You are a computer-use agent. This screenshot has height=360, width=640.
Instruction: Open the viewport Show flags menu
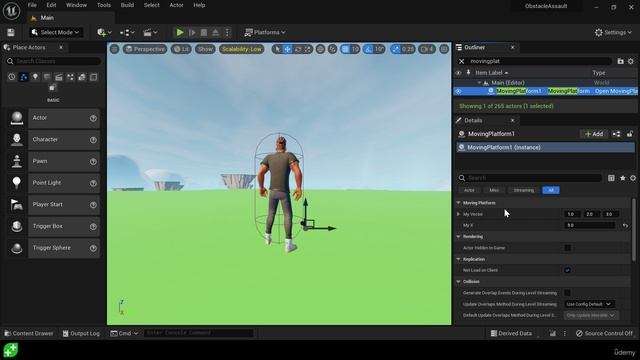pos(205,49)
